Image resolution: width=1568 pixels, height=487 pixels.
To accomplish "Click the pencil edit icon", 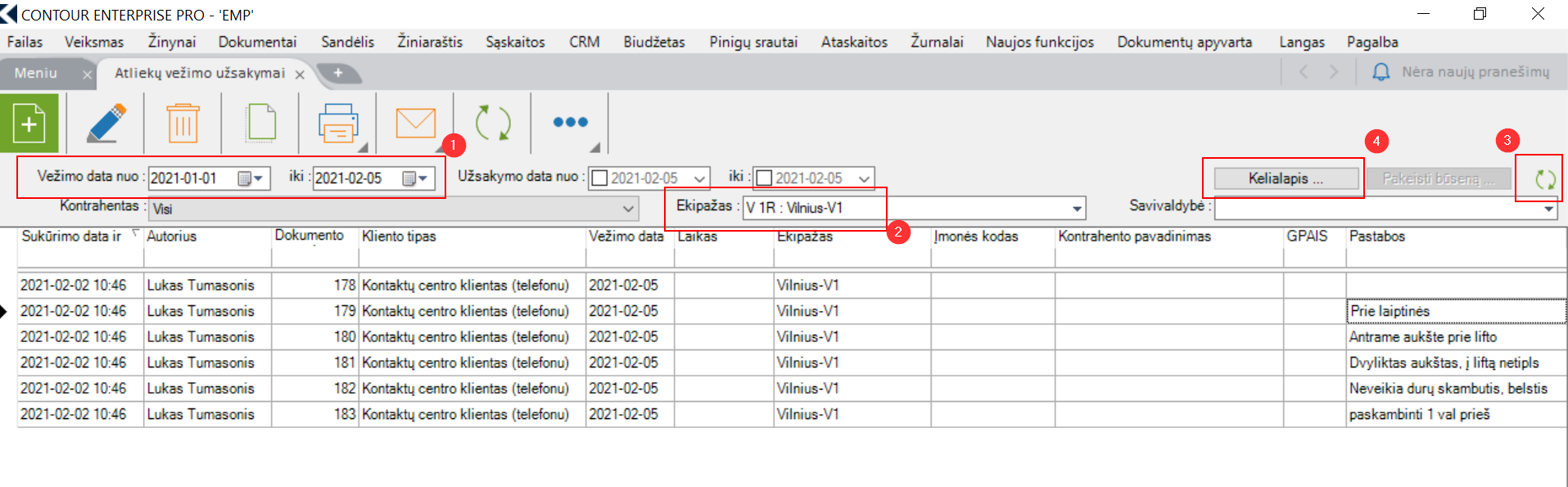I will 106,124.
